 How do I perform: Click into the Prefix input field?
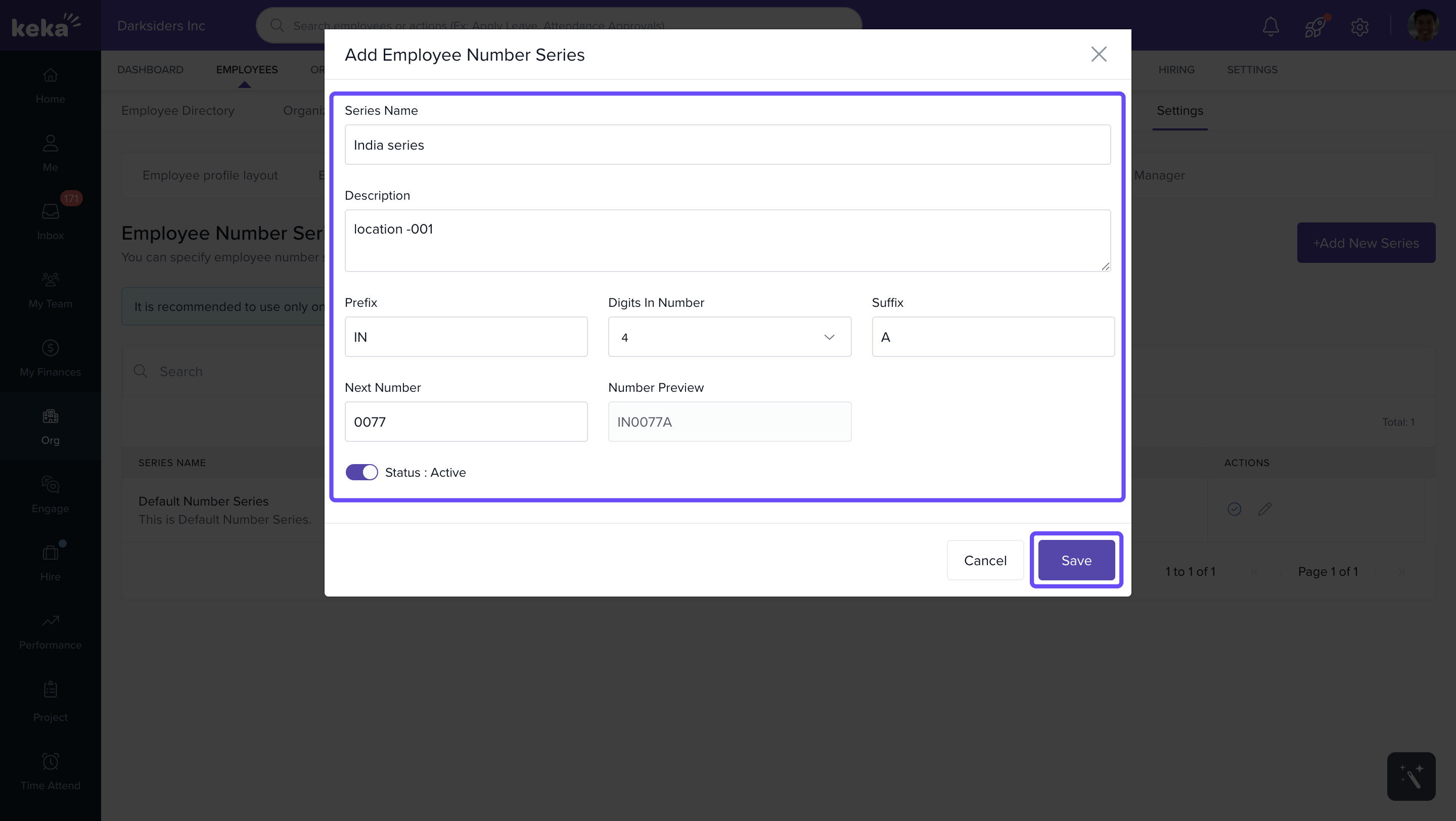(466, 337)
